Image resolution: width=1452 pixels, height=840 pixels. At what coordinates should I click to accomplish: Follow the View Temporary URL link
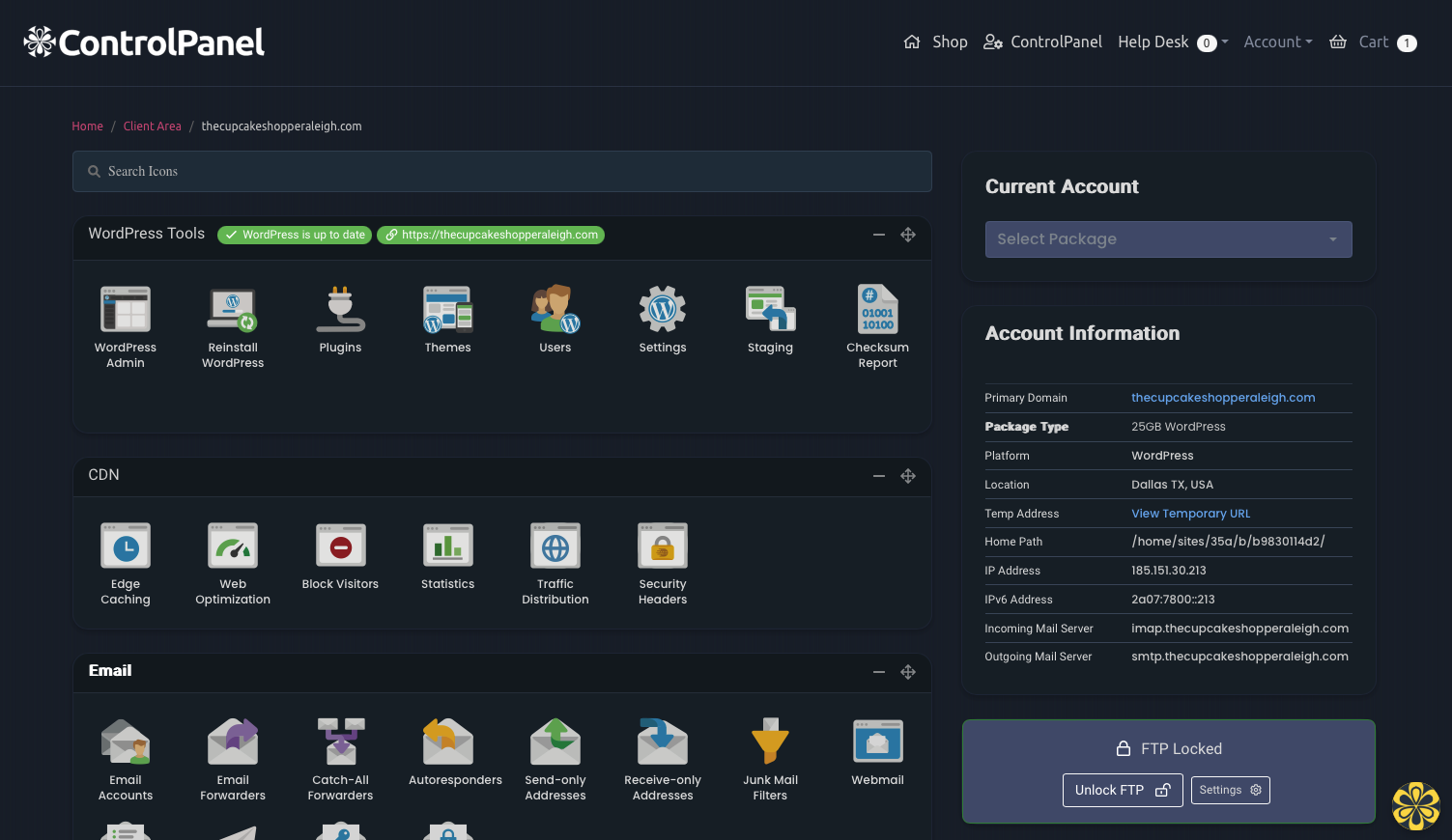click(1190, 514)
